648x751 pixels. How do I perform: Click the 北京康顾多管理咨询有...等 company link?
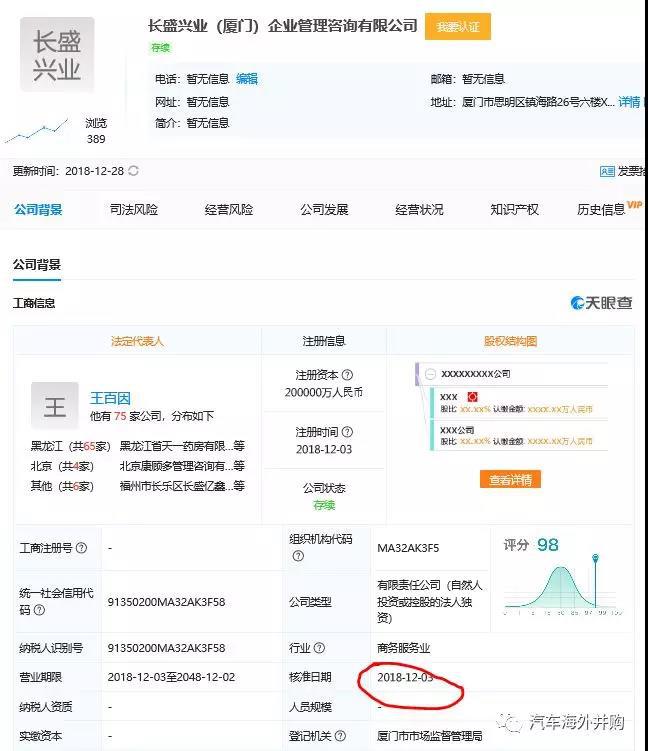coord(182,466)
